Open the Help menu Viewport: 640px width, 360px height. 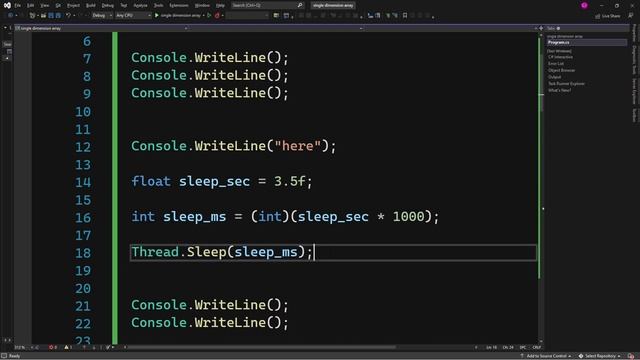220,5
